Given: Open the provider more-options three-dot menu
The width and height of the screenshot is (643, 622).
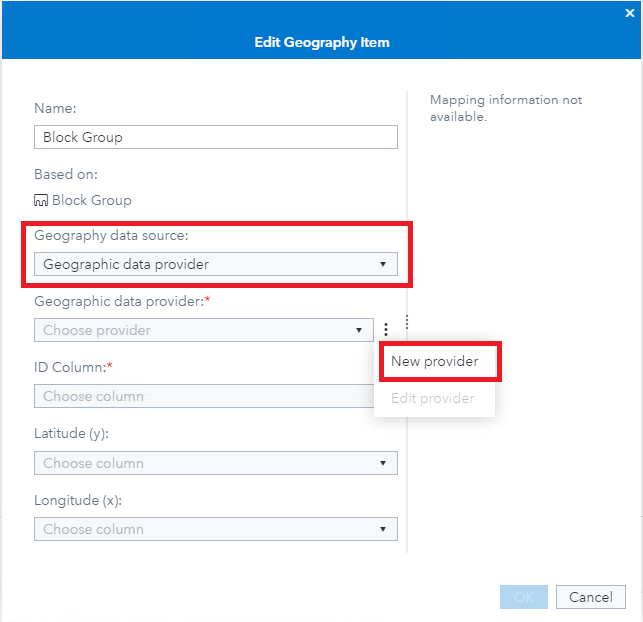Looking at the screenshot, I should pos(385,330).
